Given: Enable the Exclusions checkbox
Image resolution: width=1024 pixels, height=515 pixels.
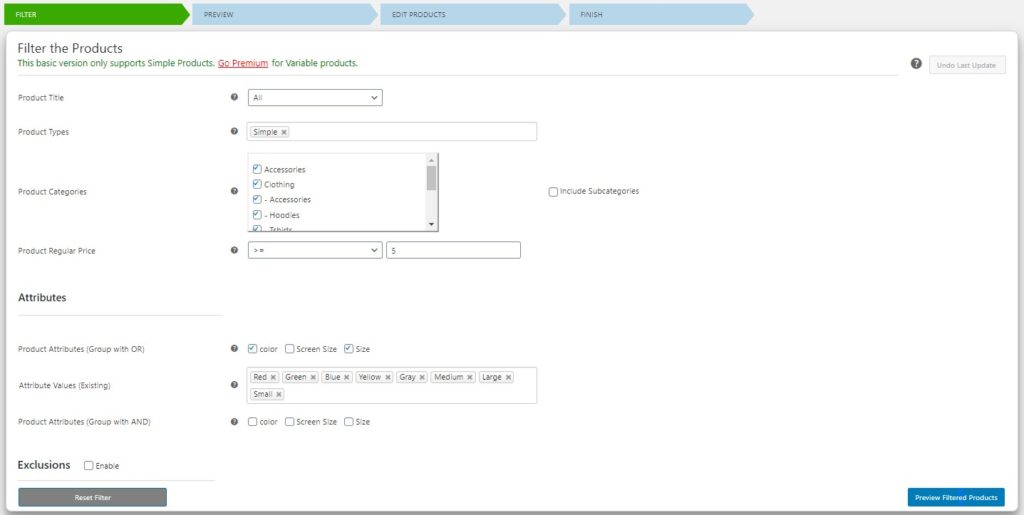Looking at the screenshot, I should (89, 465).
